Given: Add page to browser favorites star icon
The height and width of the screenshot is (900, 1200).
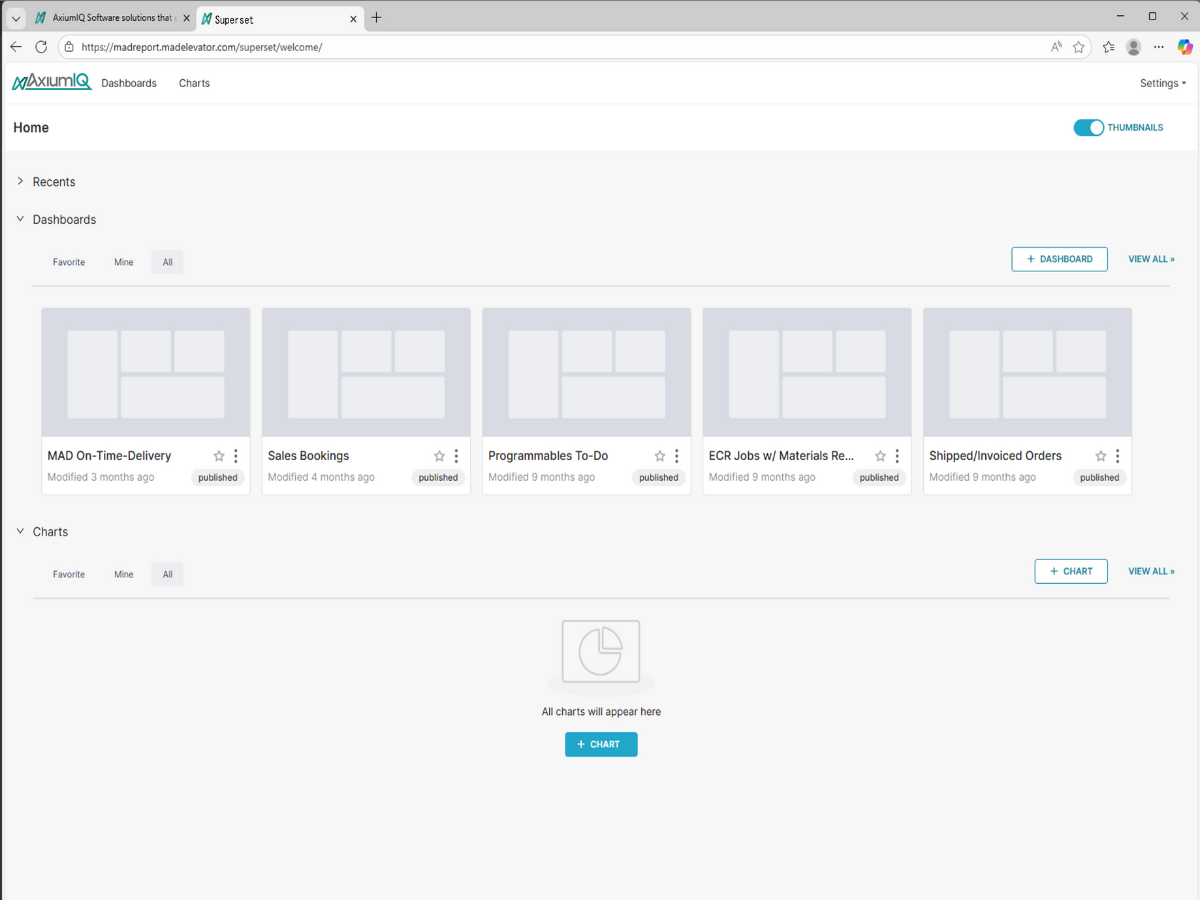Looking at the screenshot, I should coord(1079,47).
